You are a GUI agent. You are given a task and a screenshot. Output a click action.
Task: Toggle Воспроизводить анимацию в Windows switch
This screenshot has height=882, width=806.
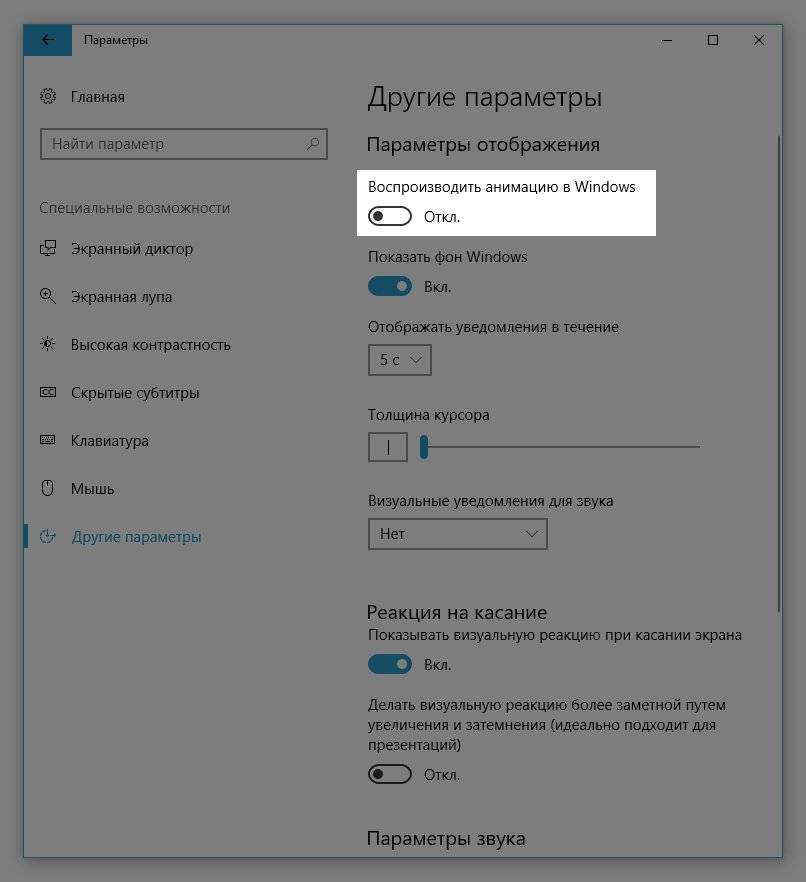[x=390, y=217]
